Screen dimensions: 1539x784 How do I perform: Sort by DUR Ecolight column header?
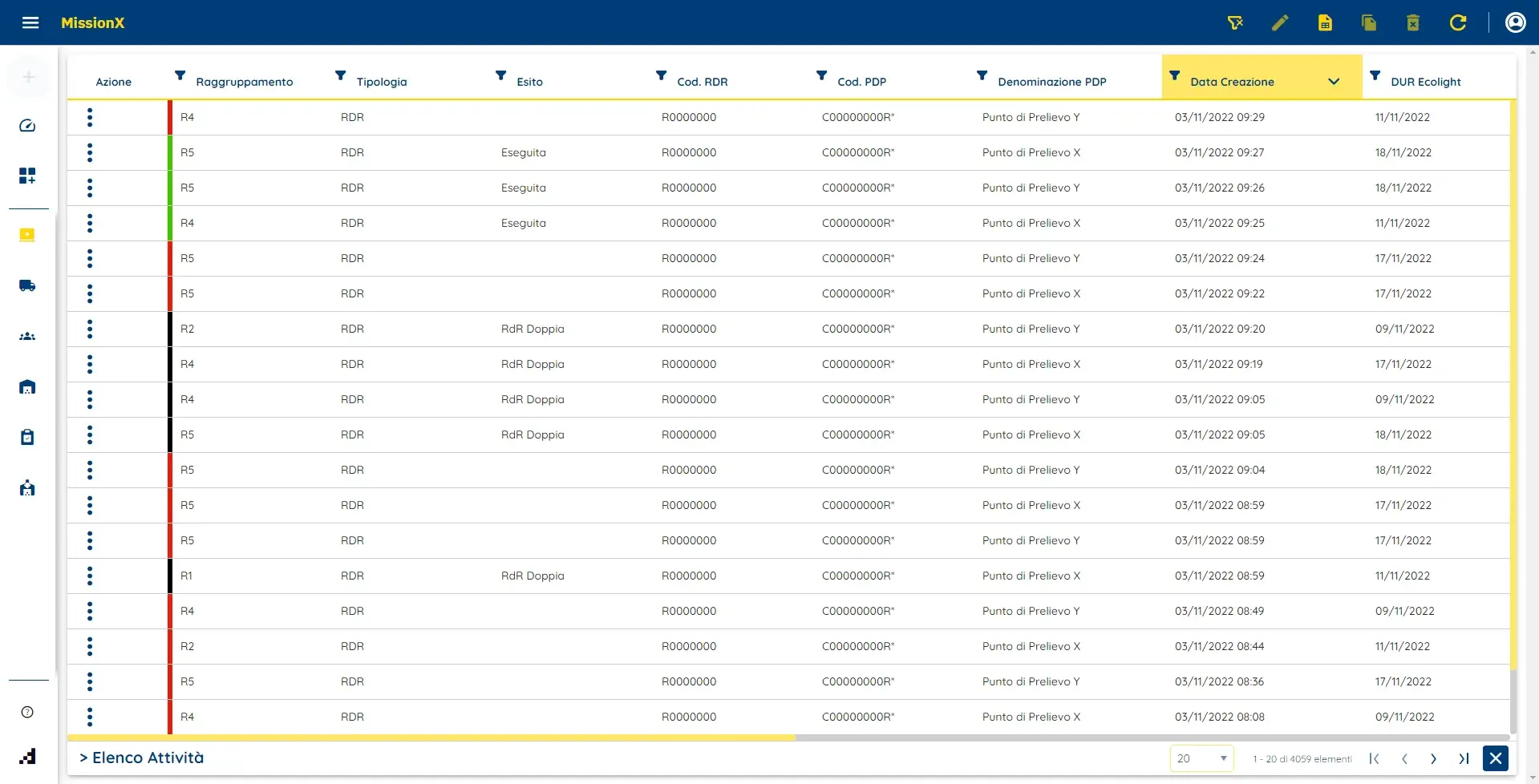point(1426,82)
